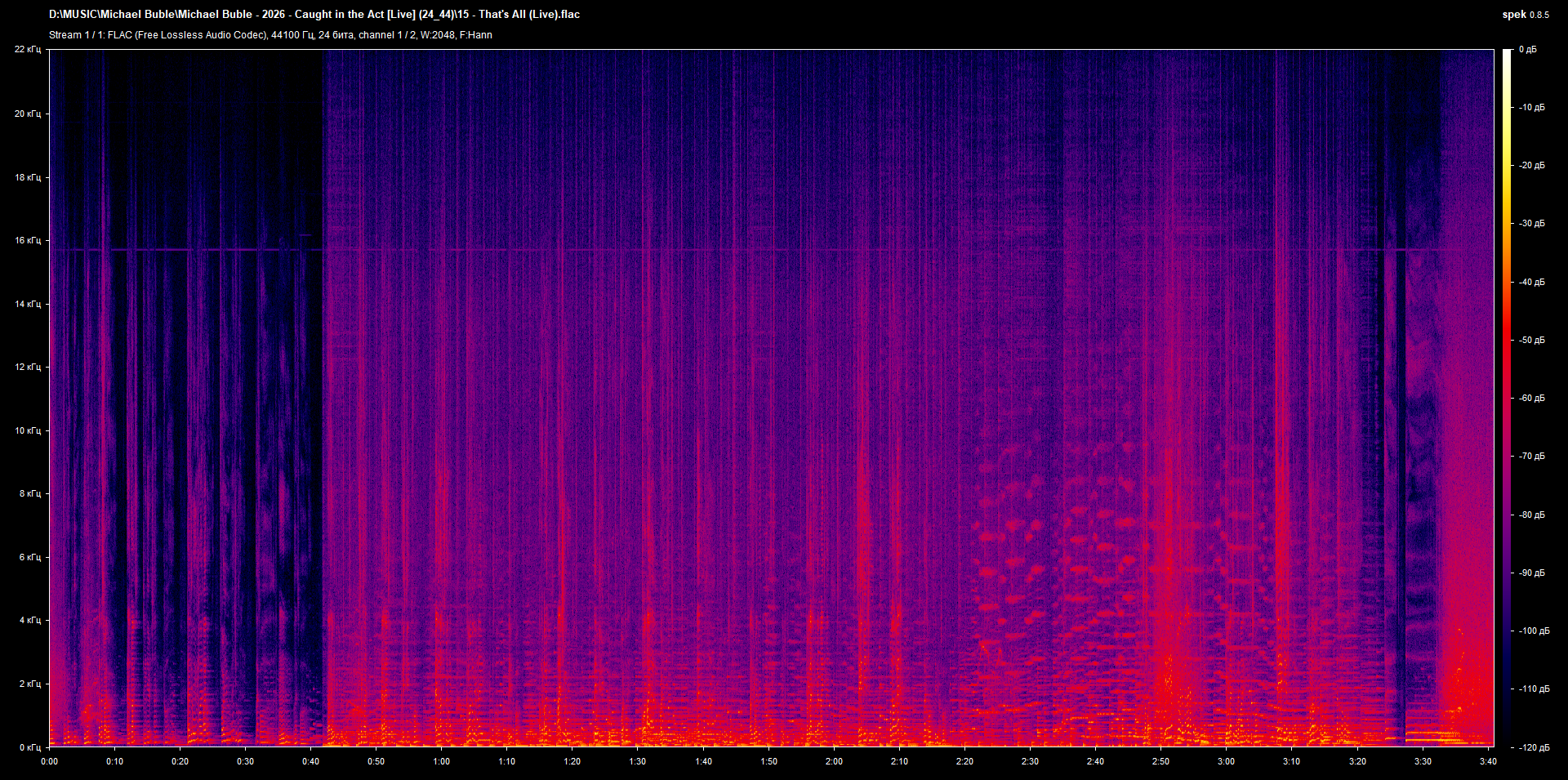Click the 4 кГц frequency label

coord(30,620)
